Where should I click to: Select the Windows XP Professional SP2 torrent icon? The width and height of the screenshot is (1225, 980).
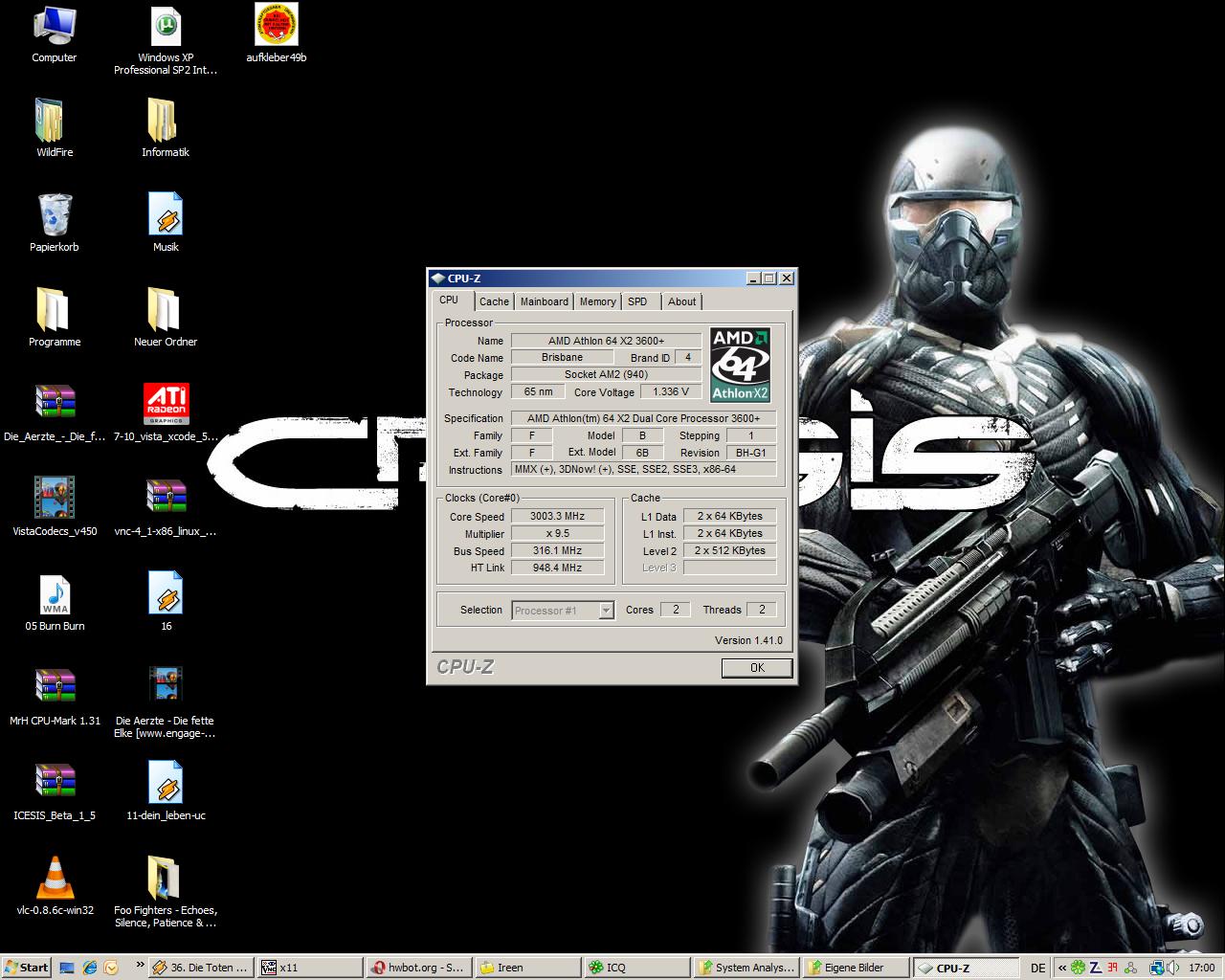[166, 40]
